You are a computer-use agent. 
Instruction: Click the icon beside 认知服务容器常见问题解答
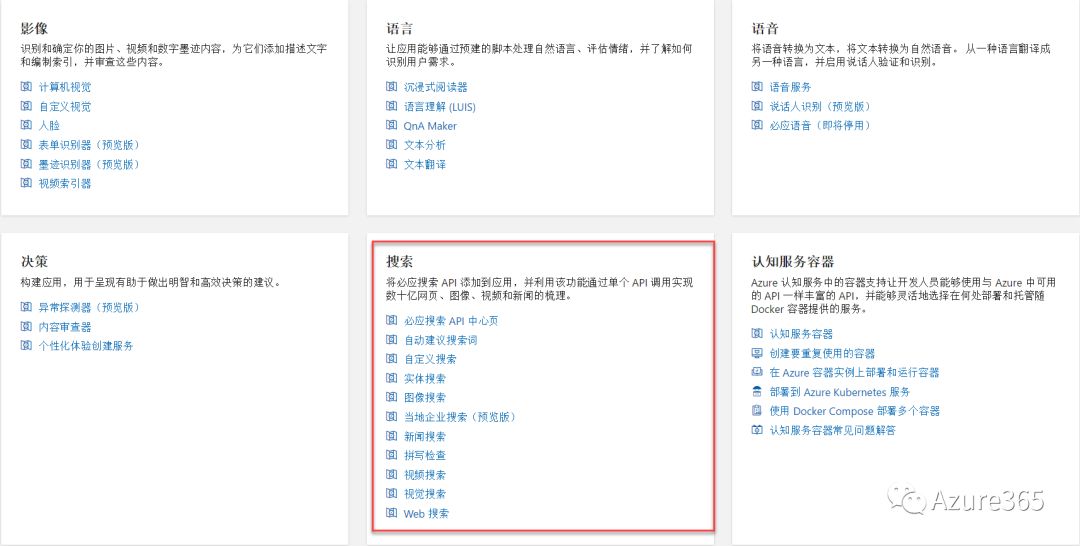pos(757,430)
